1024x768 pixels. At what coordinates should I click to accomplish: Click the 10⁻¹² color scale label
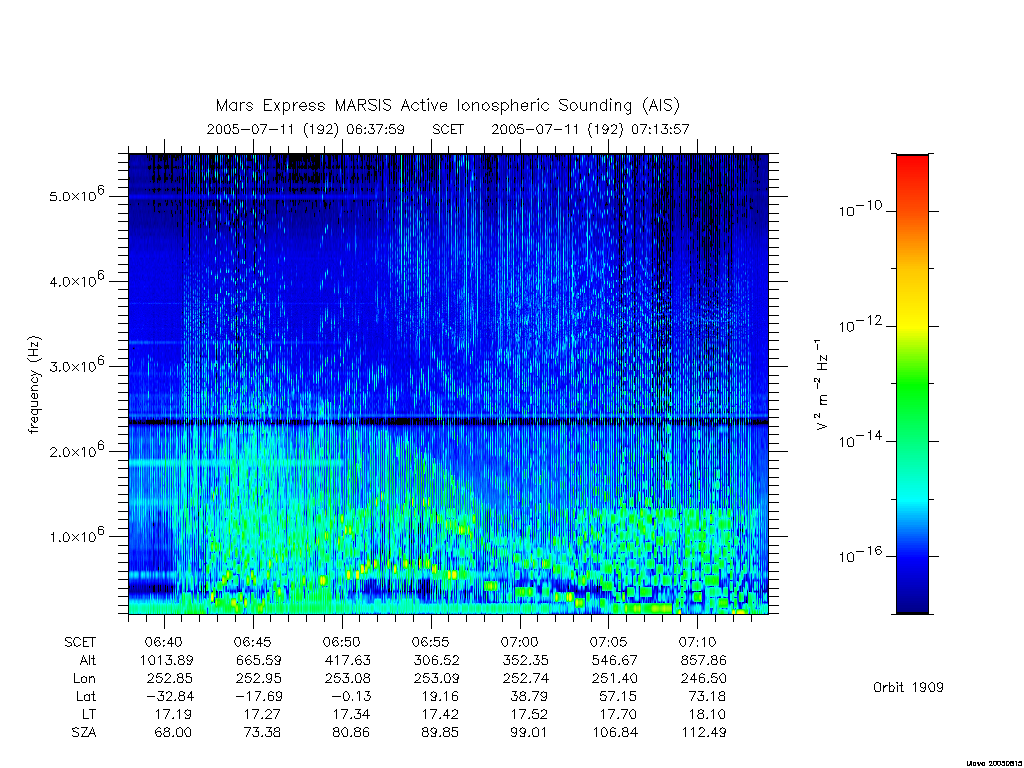tap(860, 325)
